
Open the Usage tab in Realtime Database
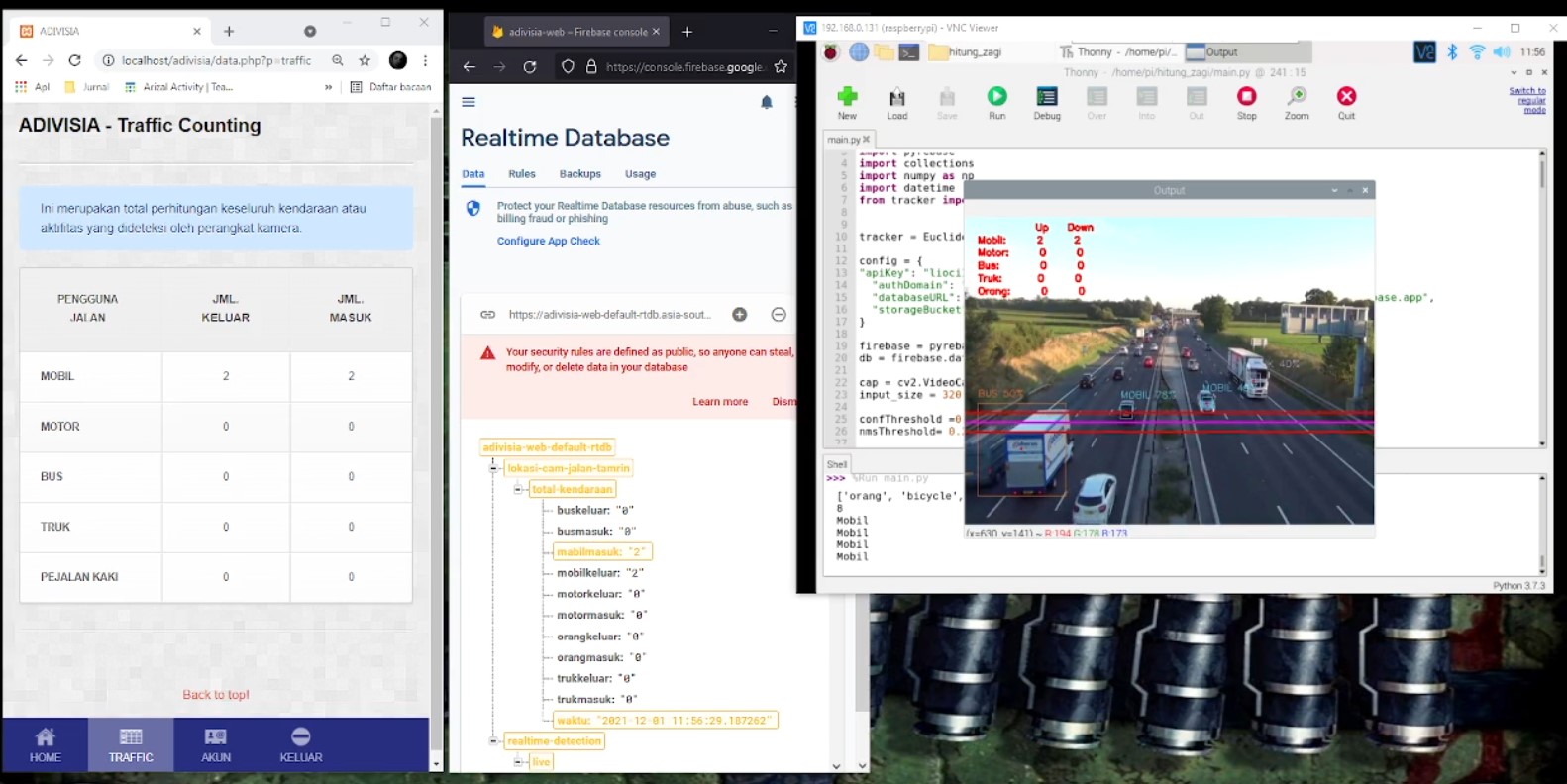[640, 174]
